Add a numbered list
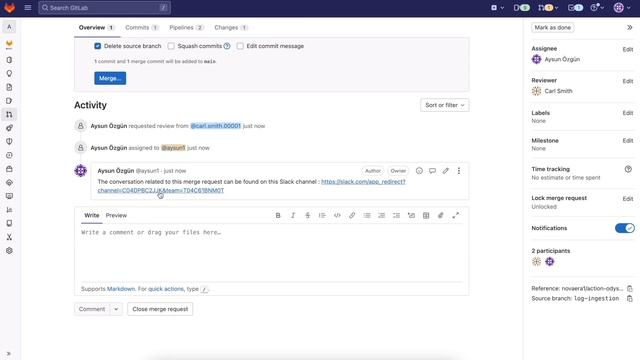The width and height of the screenshot is (640, 360). [x=382, y=216]
